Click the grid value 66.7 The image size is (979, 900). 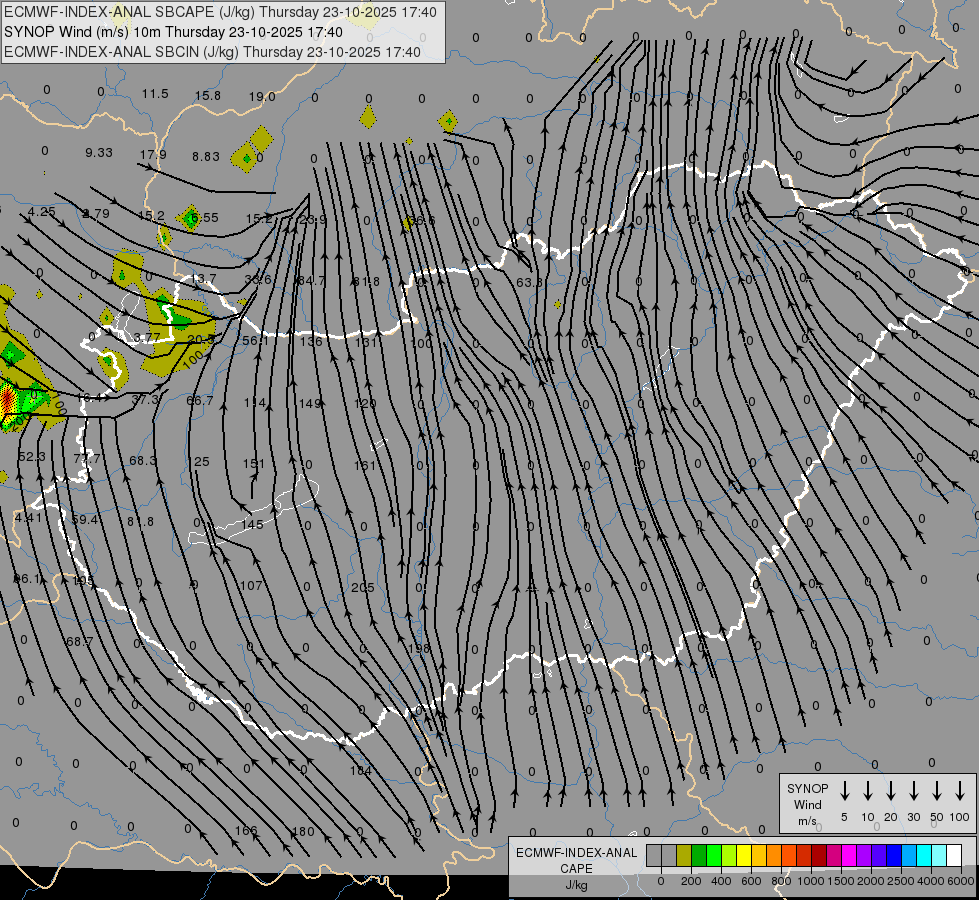200,400
